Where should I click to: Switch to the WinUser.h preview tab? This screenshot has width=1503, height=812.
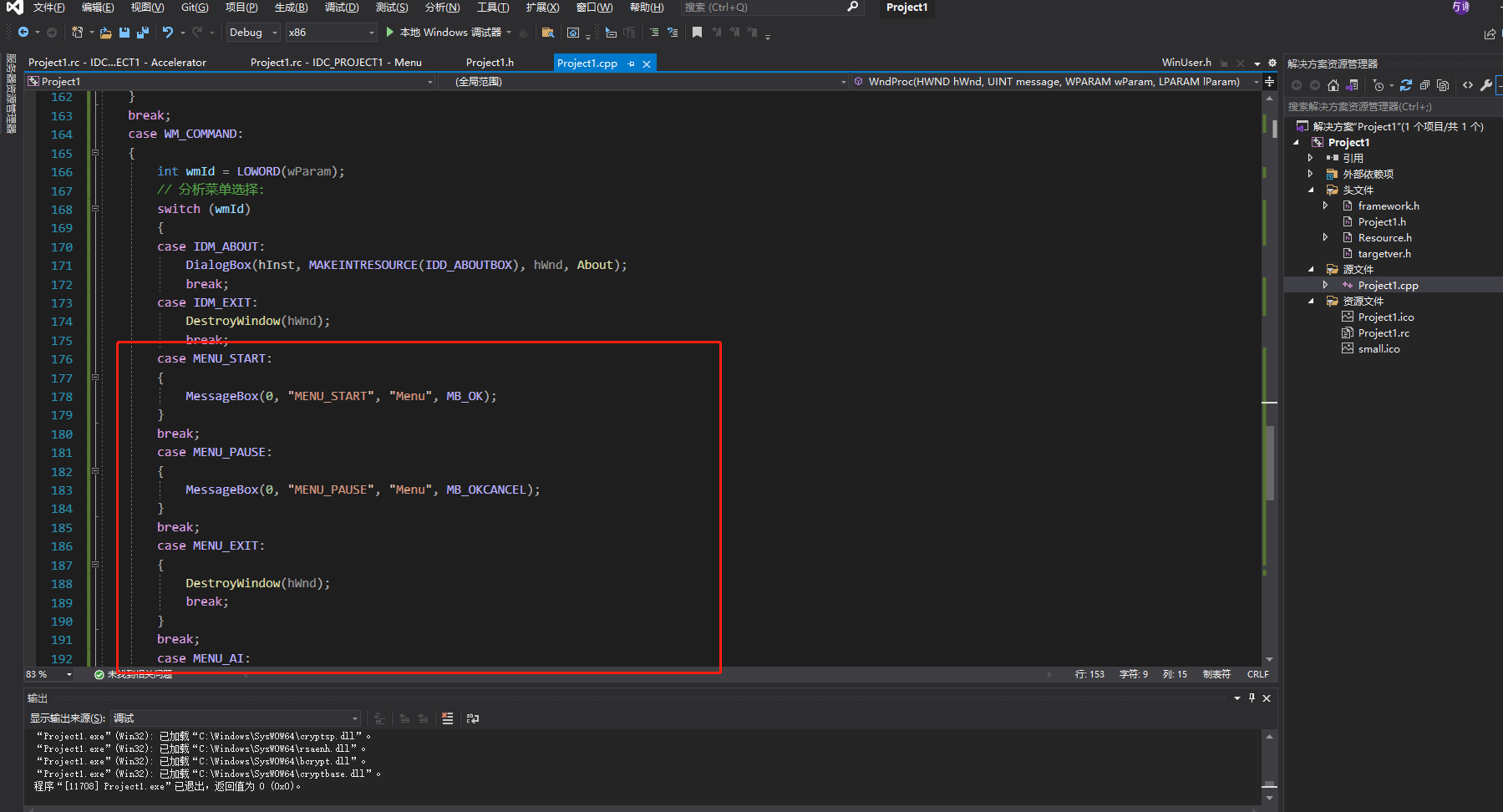click(x=1186, y=63)
